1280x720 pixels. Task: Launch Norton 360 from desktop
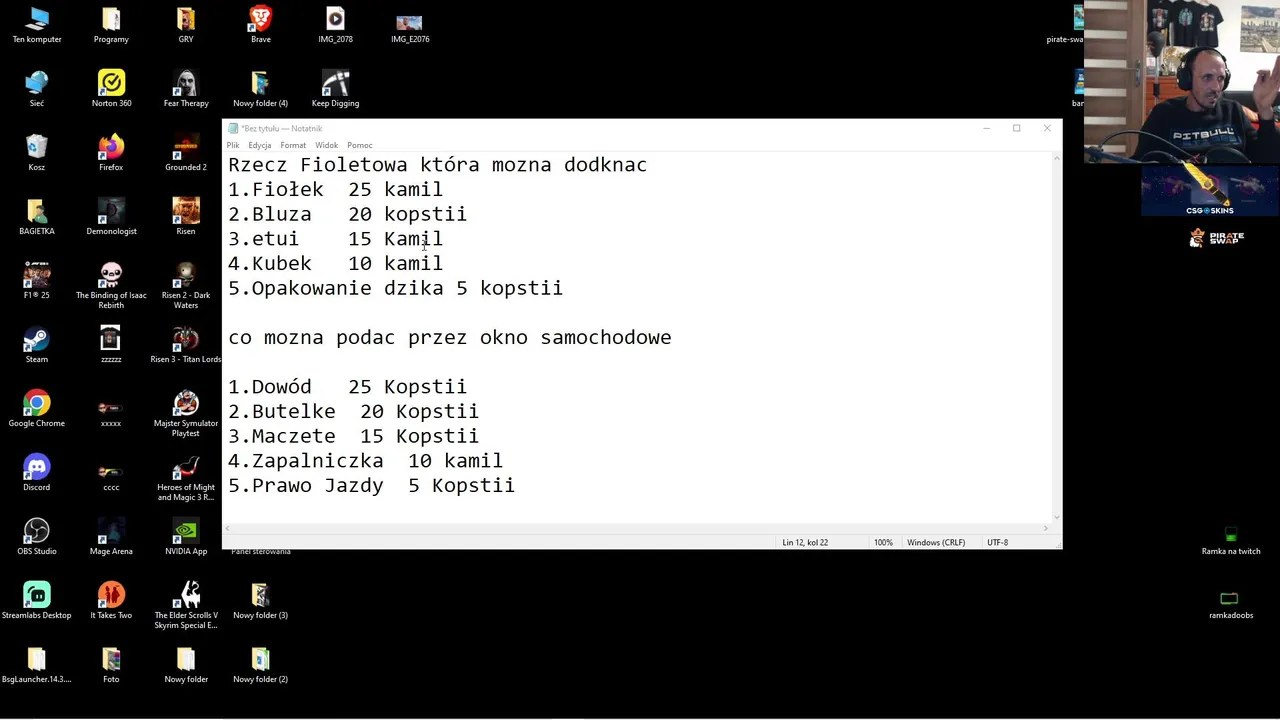point(111,89)
